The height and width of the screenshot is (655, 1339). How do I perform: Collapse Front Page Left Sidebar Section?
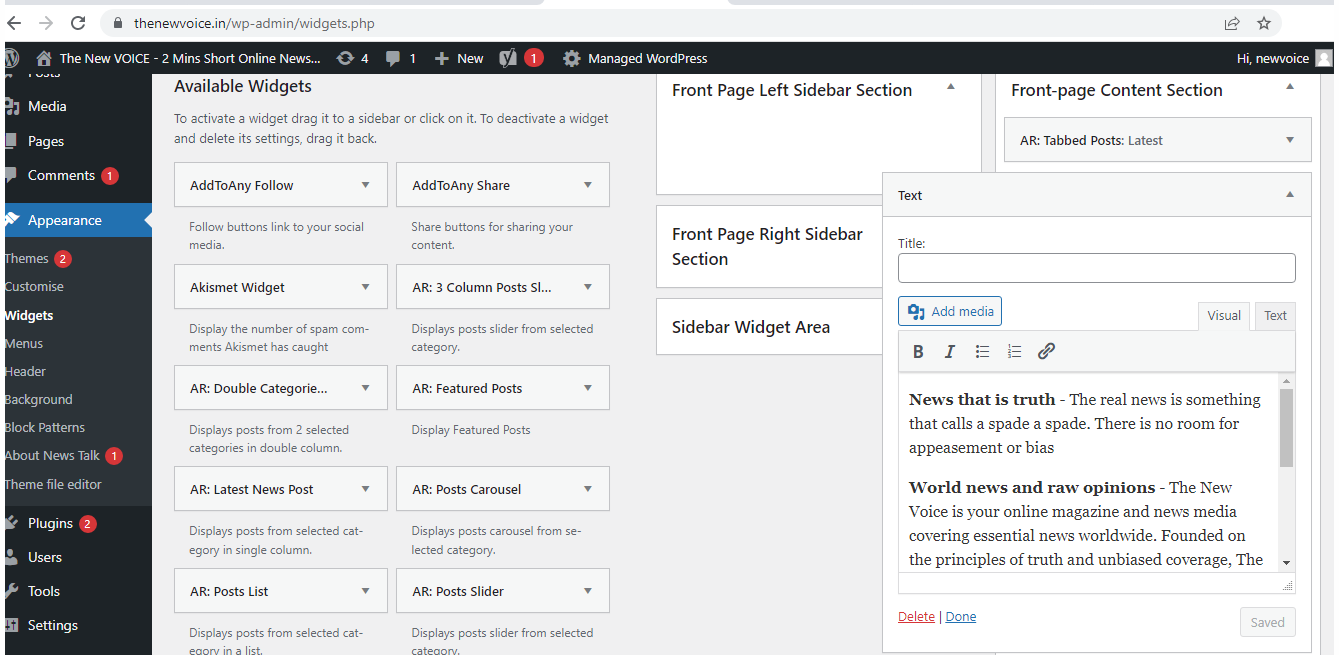(951, 88)
